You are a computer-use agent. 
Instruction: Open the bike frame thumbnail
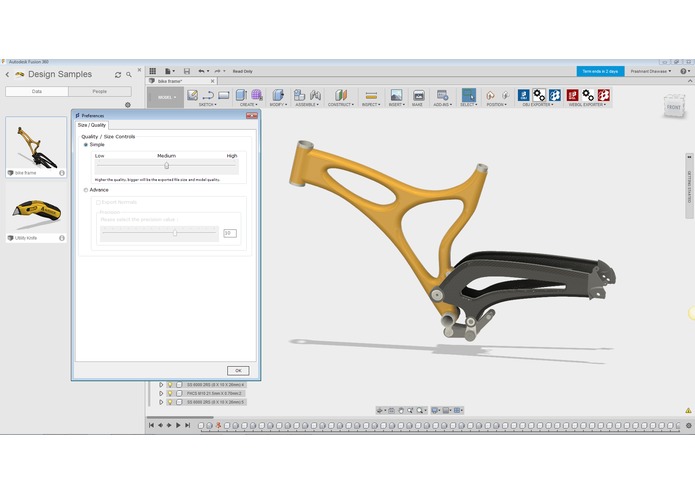[36, 147]
